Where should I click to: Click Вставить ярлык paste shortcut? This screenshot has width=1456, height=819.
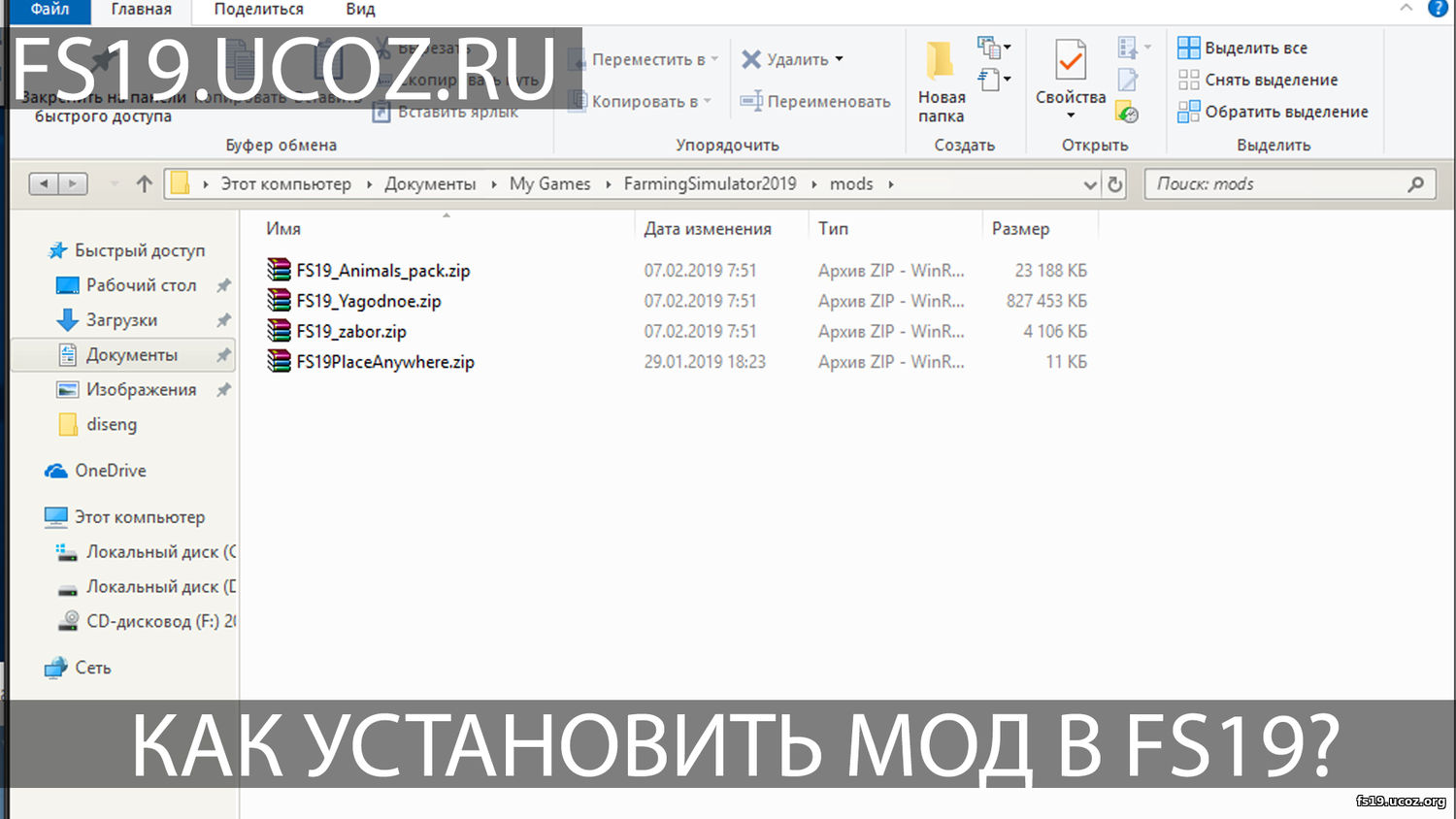(446, 112)
